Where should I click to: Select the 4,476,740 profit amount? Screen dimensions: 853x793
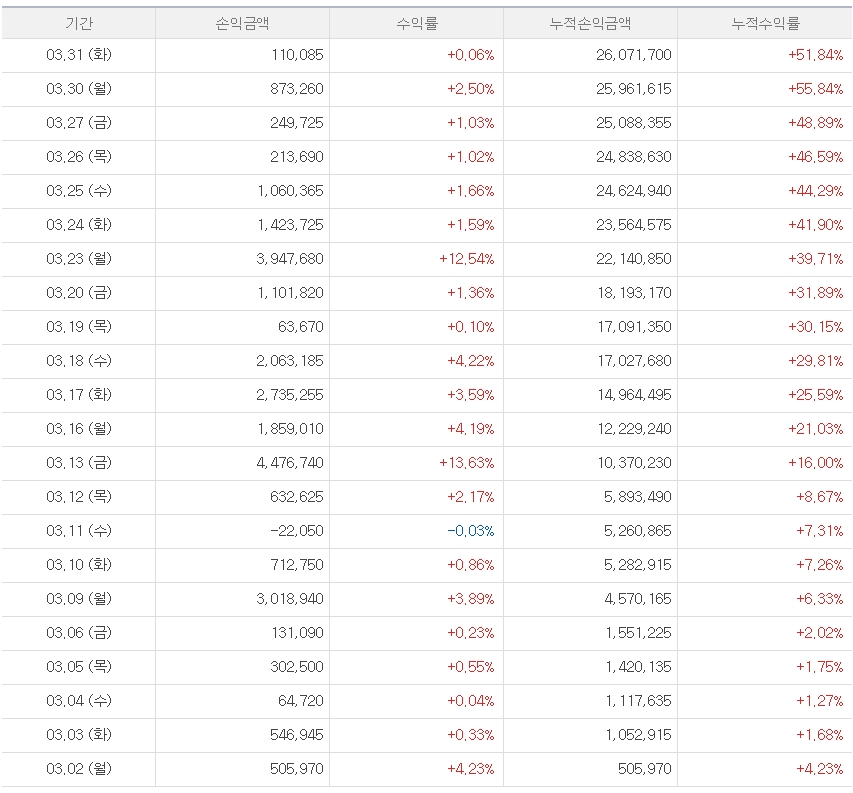290,463
